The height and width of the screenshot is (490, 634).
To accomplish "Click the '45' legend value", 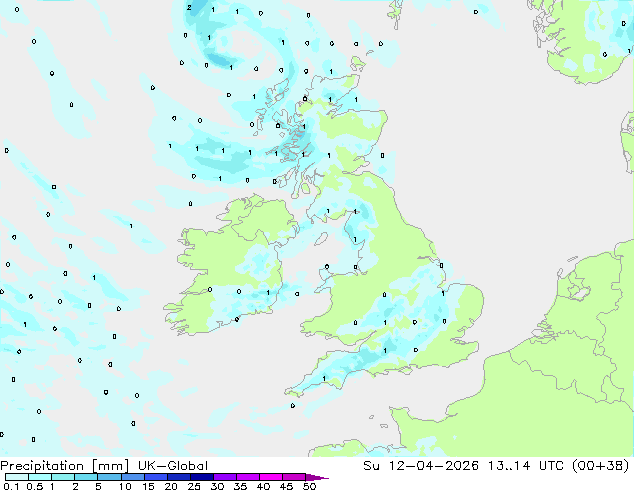I will point(286,486).
